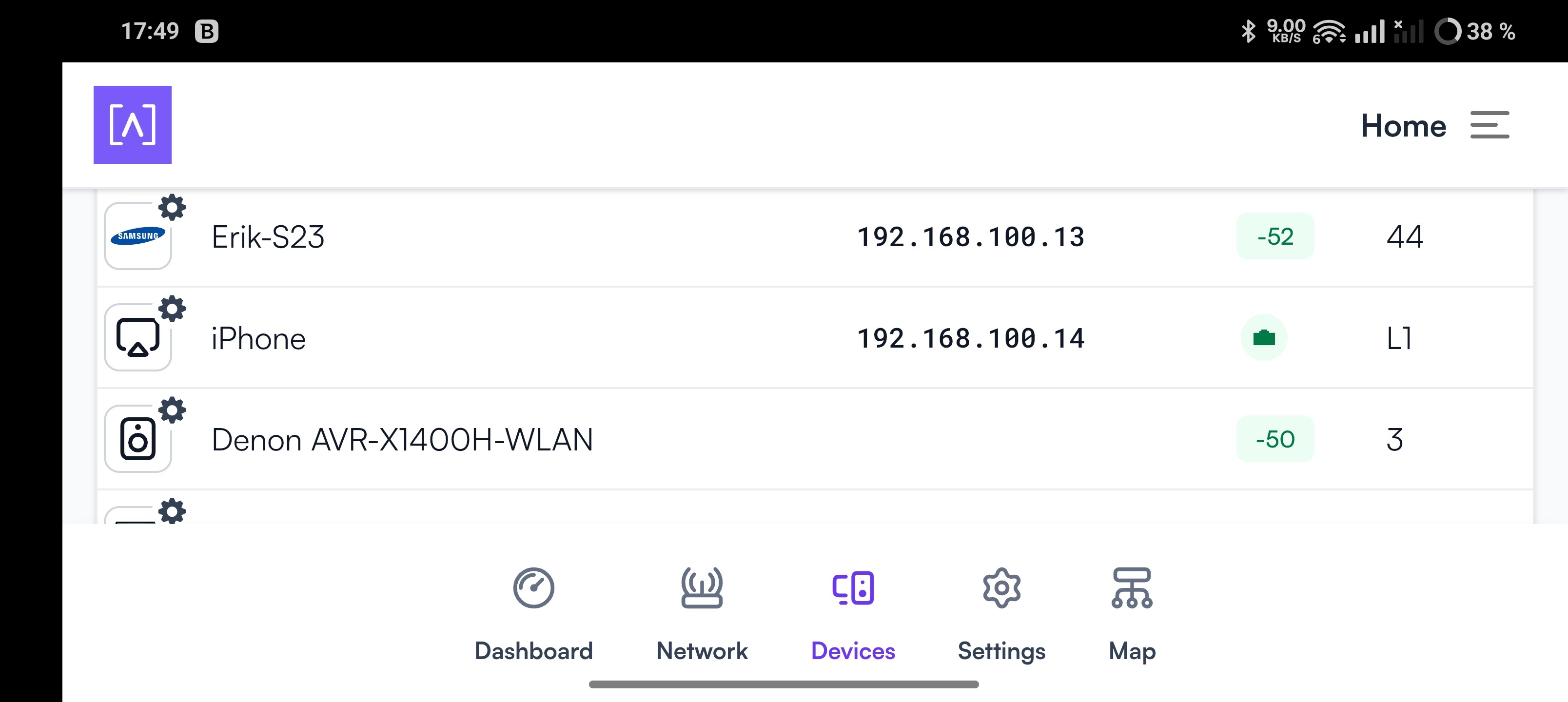Screen dimensions: 1568x702
Task: Open settings gear for Erik-S23 device
Action: click(x=172, y=208)
